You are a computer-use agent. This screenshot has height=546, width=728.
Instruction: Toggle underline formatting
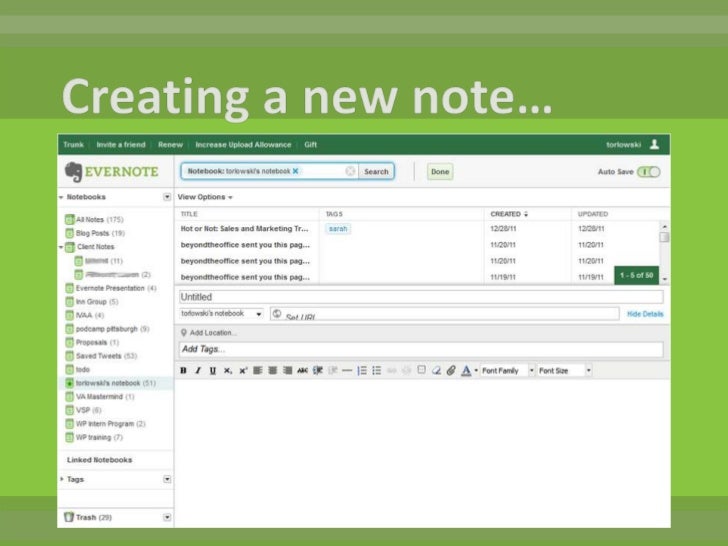coord(213,370)
